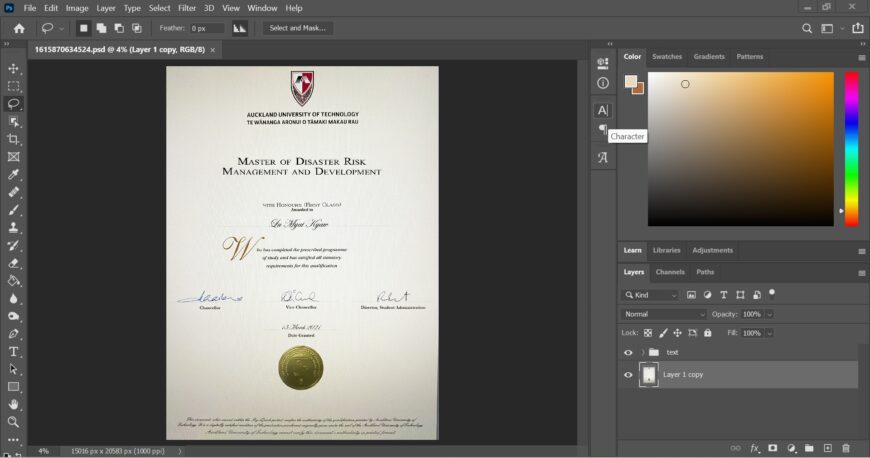Toggle Intersect with Selection mode
870x458 pixels.
tap(136, 28)
